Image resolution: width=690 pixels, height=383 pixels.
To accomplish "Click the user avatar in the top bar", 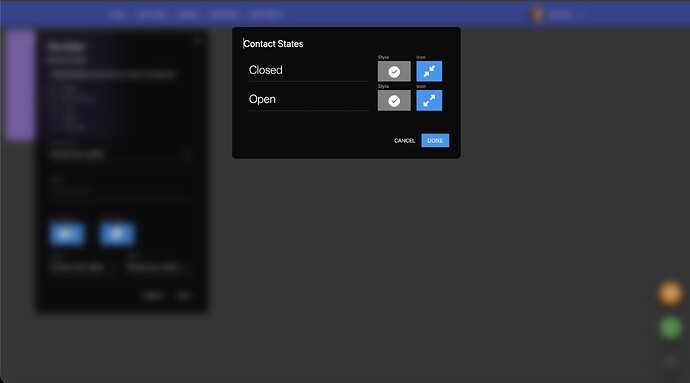I will click(x=536, y=15).
